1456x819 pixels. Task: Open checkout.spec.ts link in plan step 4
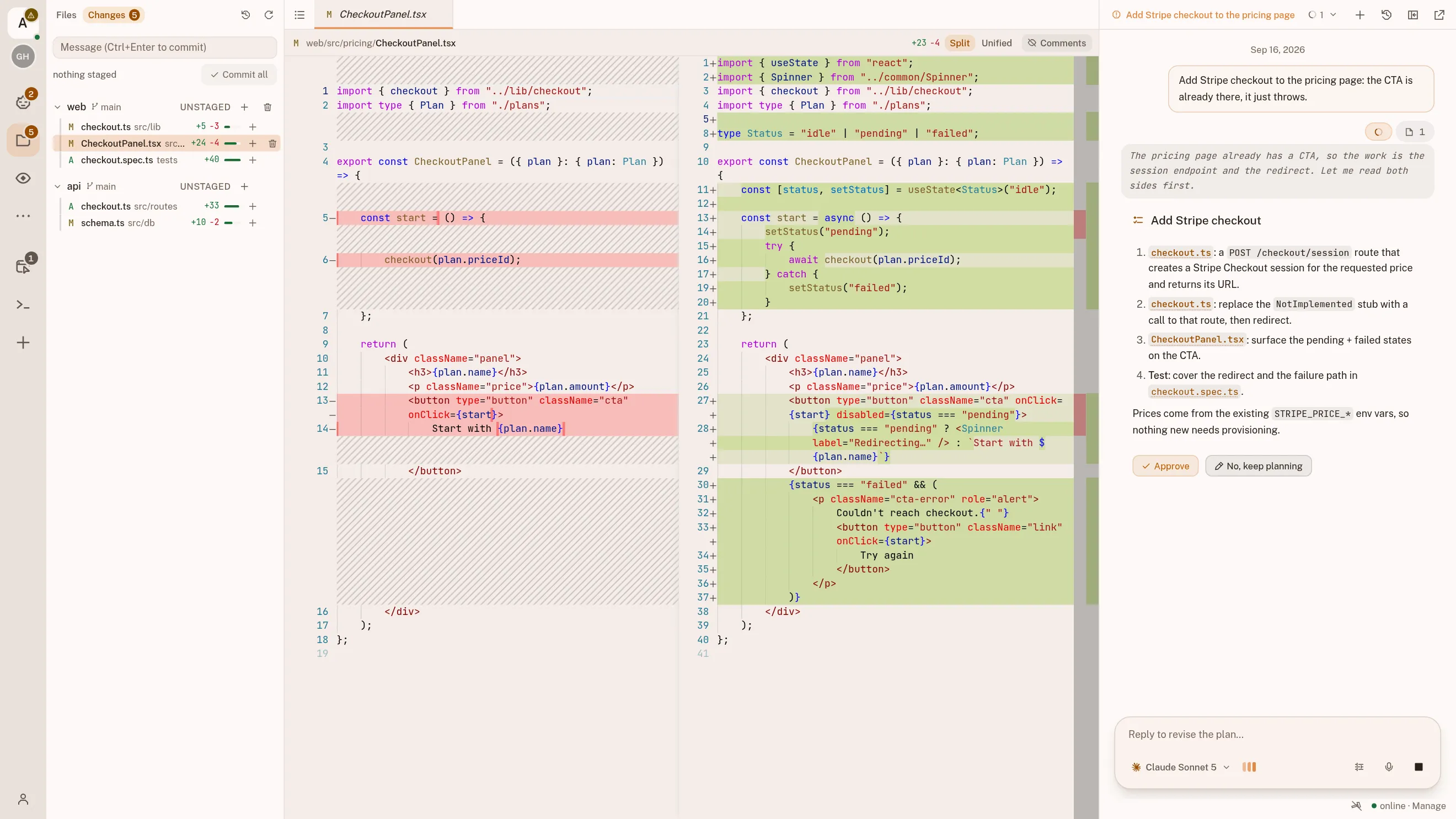tap(1194, 392)
